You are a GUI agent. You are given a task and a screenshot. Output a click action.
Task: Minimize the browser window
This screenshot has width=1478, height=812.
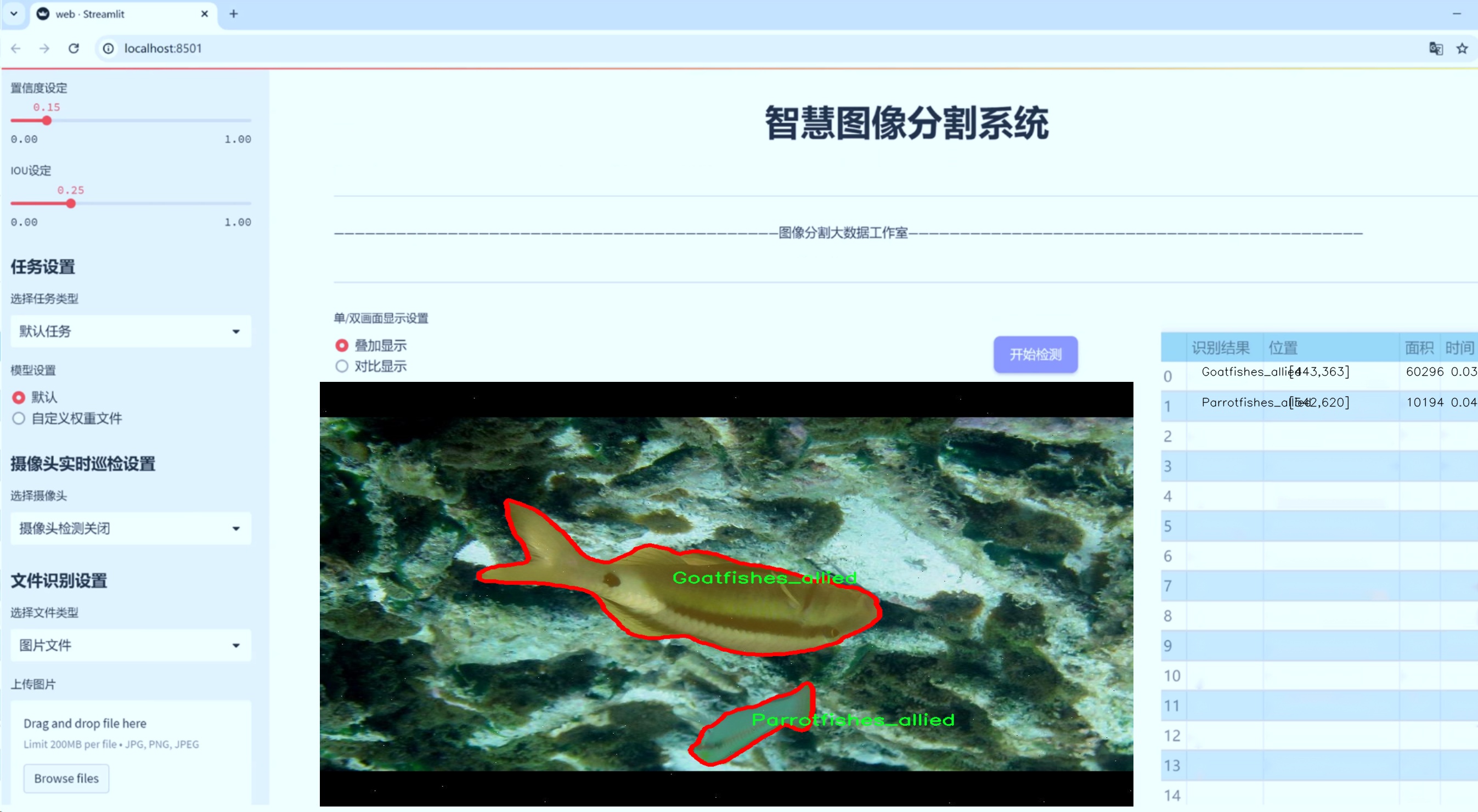click(1457, 14)
